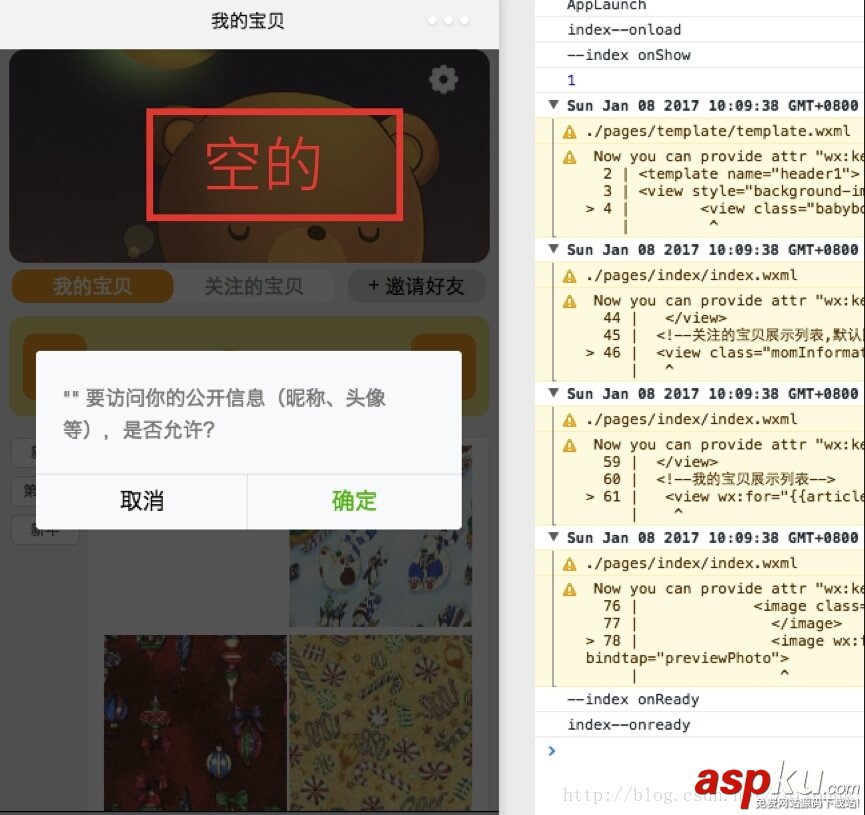
Task: Tap + 邀请好友 button
Action: (x=417, y=286)
